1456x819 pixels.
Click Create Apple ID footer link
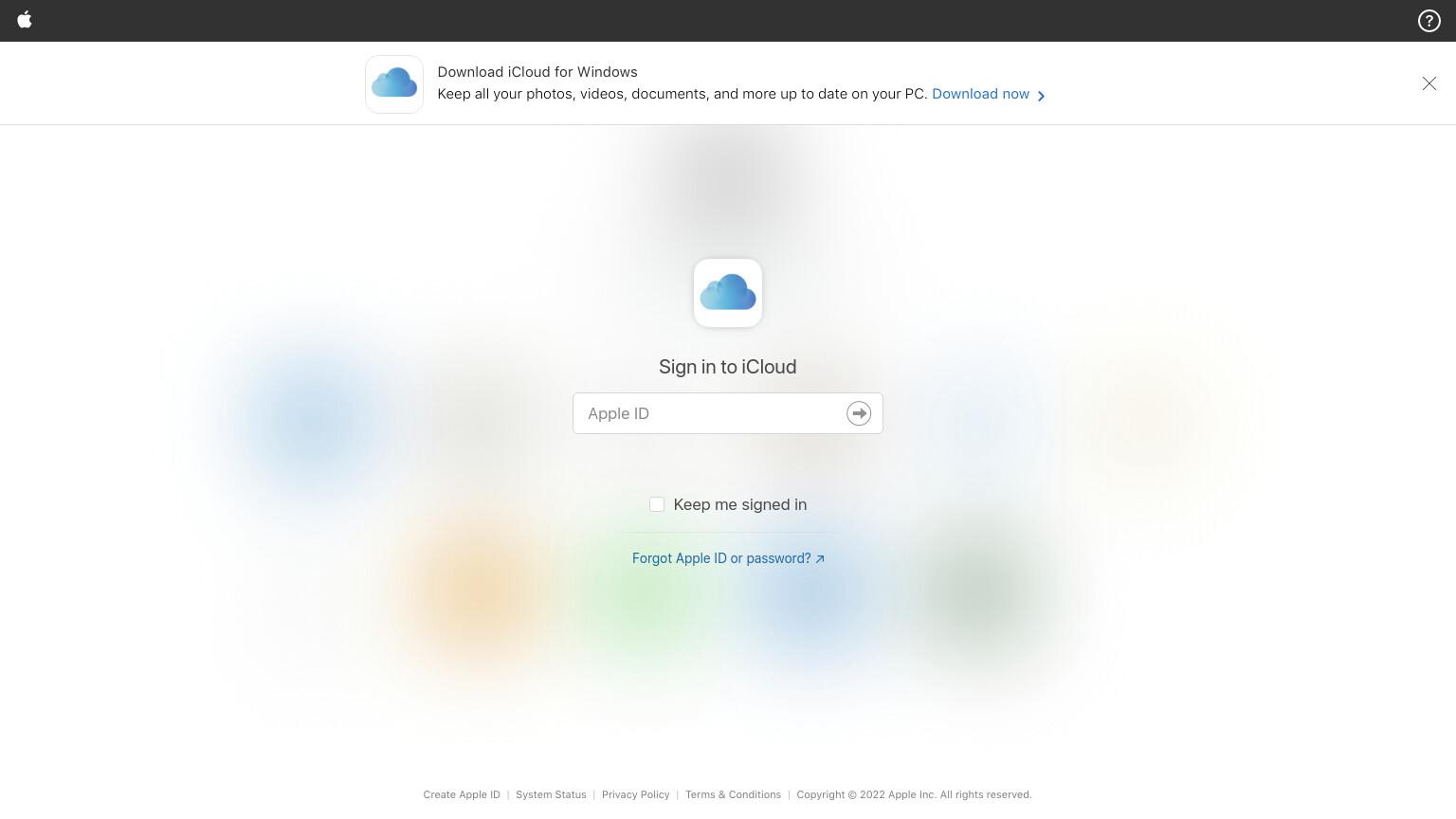tap(462, 794)
